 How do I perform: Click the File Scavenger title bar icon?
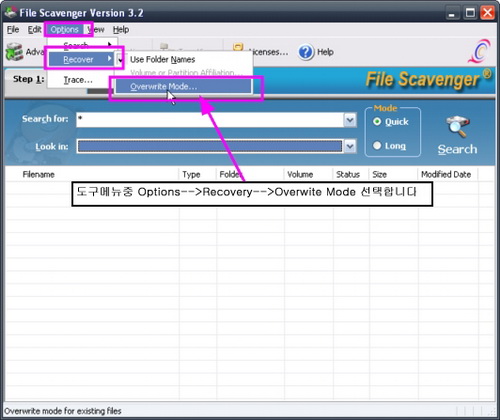[10, 13]
